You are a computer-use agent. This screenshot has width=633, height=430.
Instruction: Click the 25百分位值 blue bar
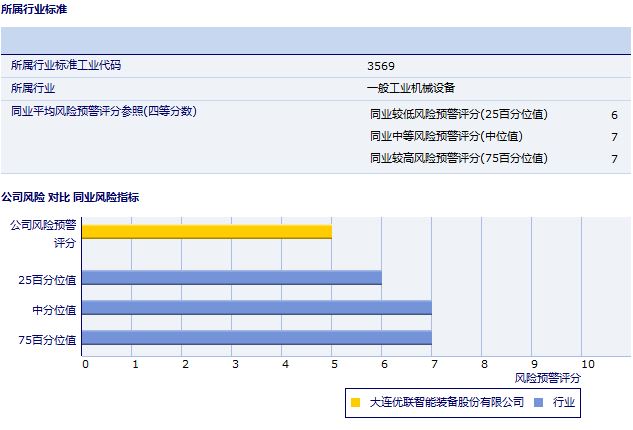click(232, 278)
